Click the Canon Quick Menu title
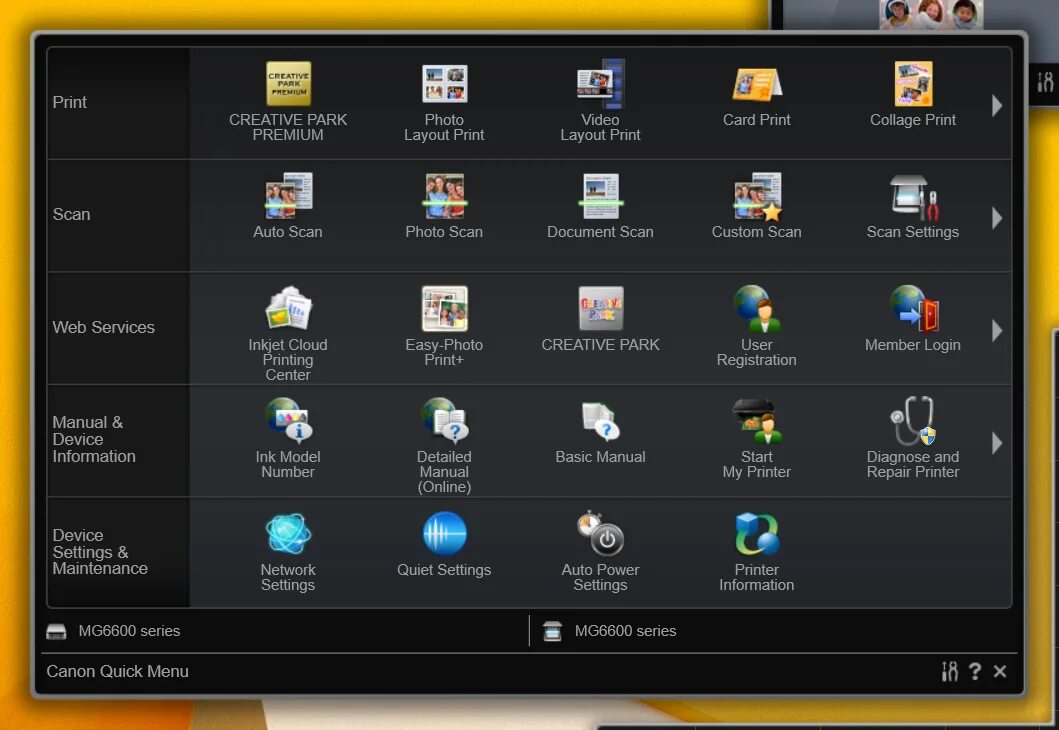This screenshot has width=1059, height=730. pyautogui.click(x=118, y=671)
